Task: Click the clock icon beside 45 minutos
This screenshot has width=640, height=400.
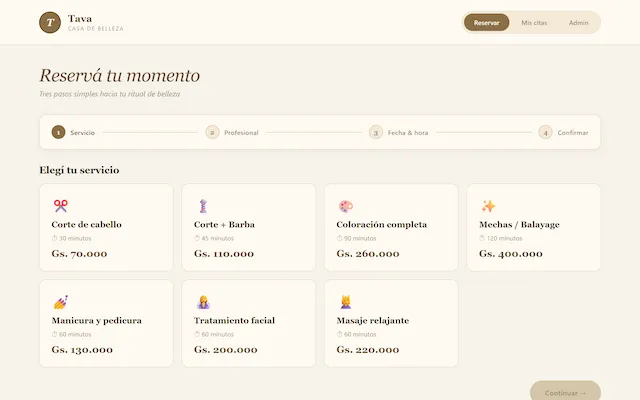Action: coord(197,238)
